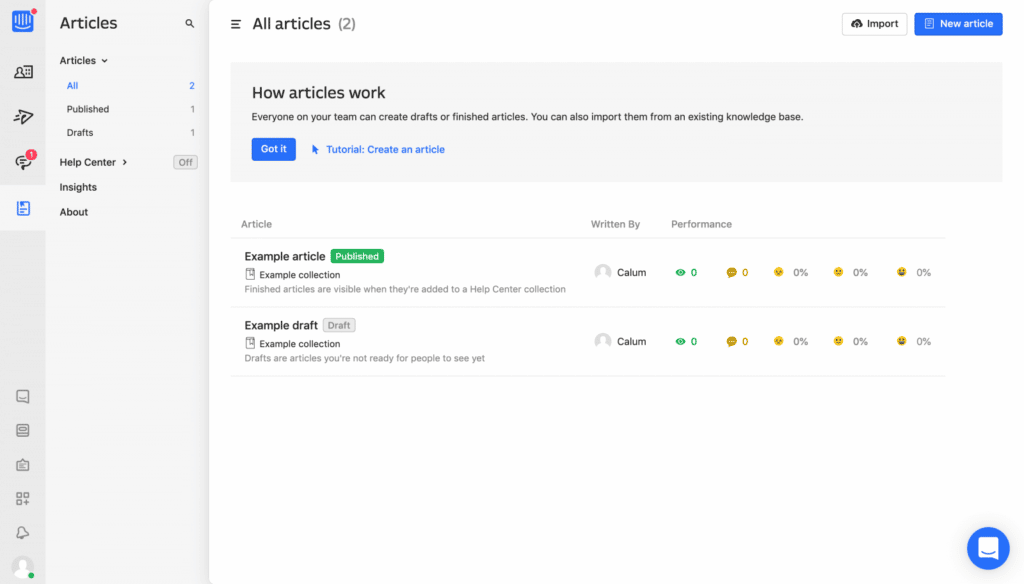
Task: Click the search magnifier in Articles panel
Action: (190, 23)
